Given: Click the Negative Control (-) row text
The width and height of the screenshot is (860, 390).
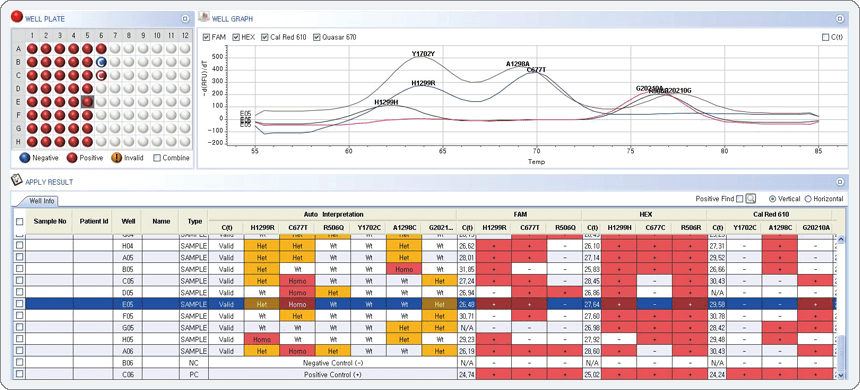Looking at the screenshot, I should tap(332, 363).
